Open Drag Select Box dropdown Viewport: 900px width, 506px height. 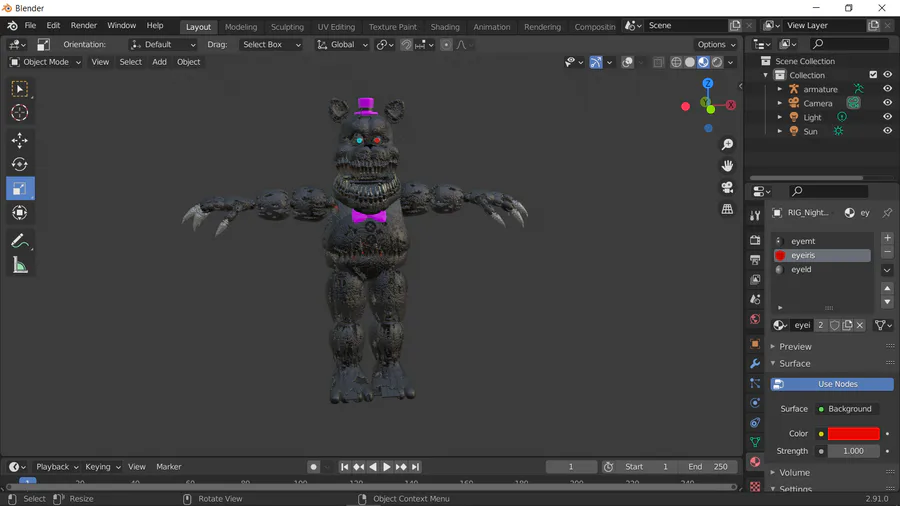[x=271, y=45]
